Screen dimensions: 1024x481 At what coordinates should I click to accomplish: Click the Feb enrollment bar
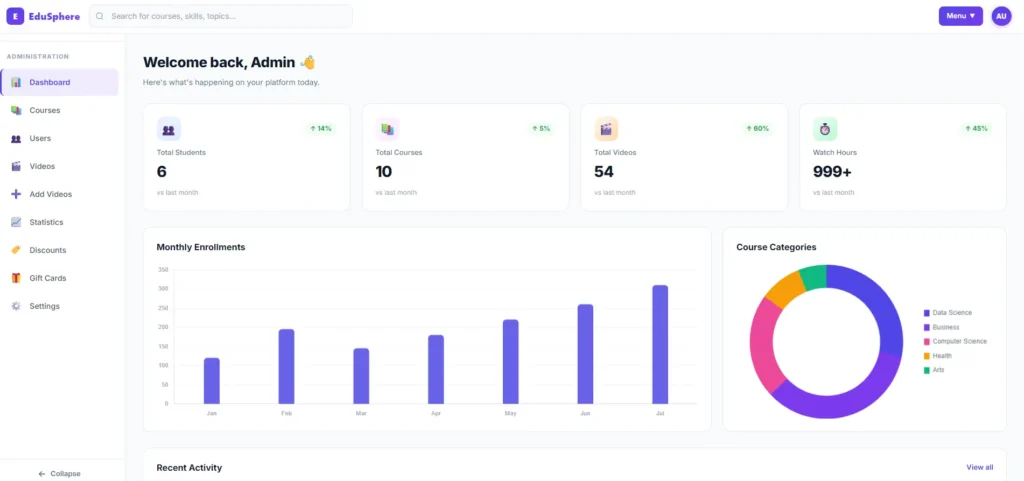(287, 366)
